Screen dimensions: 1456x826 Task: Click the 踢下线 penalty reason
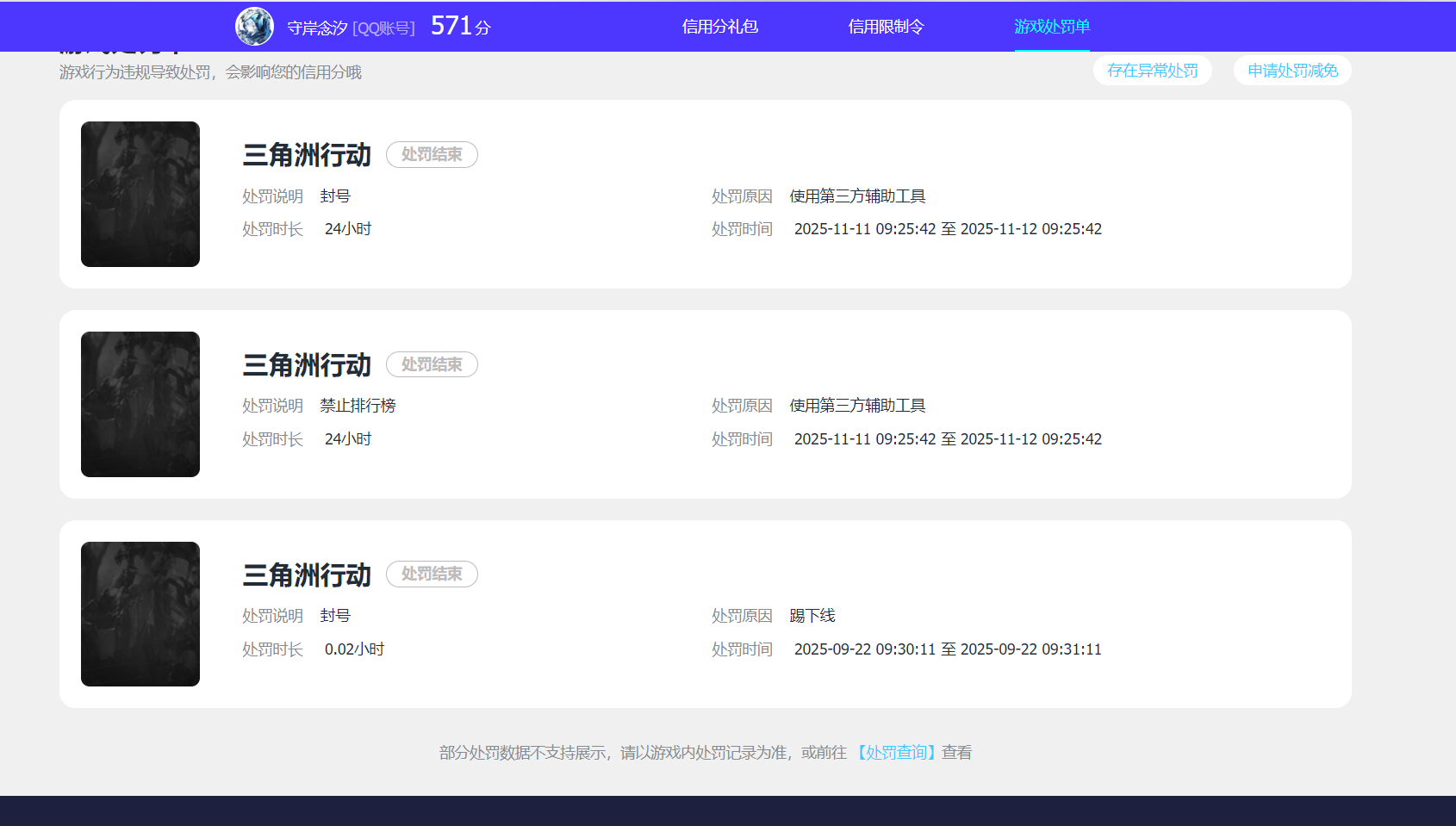[x=812, y=616]
